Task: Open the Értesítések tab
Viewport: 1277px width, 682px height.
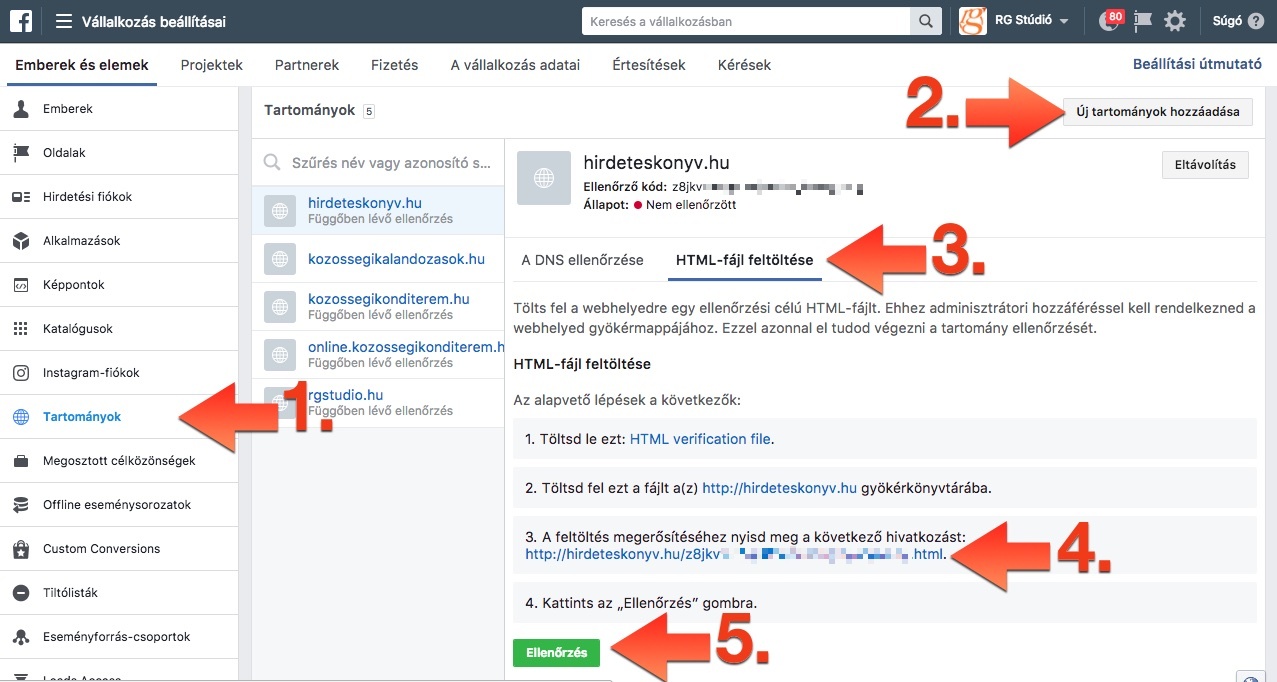Action: coord(649,65)
